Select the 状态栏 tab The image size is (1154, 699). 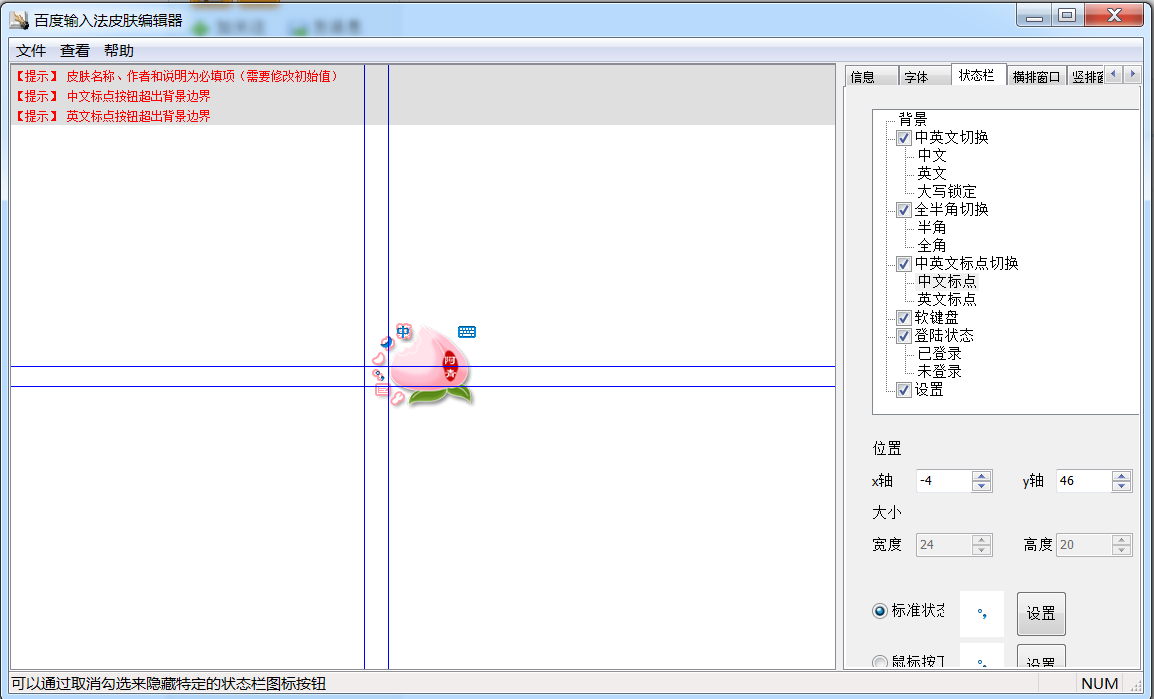978,75
